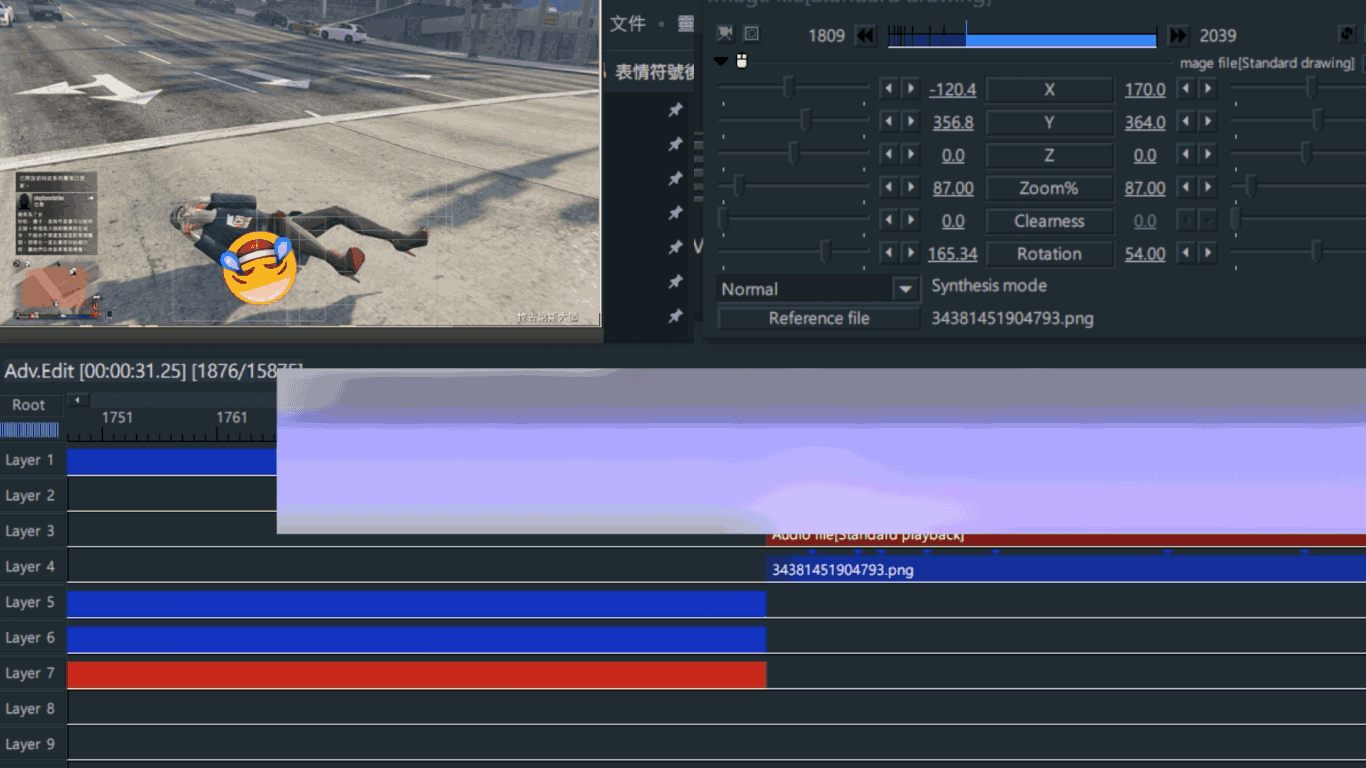Screen dimensions: 1366x768
Task: Click the right Zoom% slider handle
Action: pyautogui.click(x=1250, y=187)
